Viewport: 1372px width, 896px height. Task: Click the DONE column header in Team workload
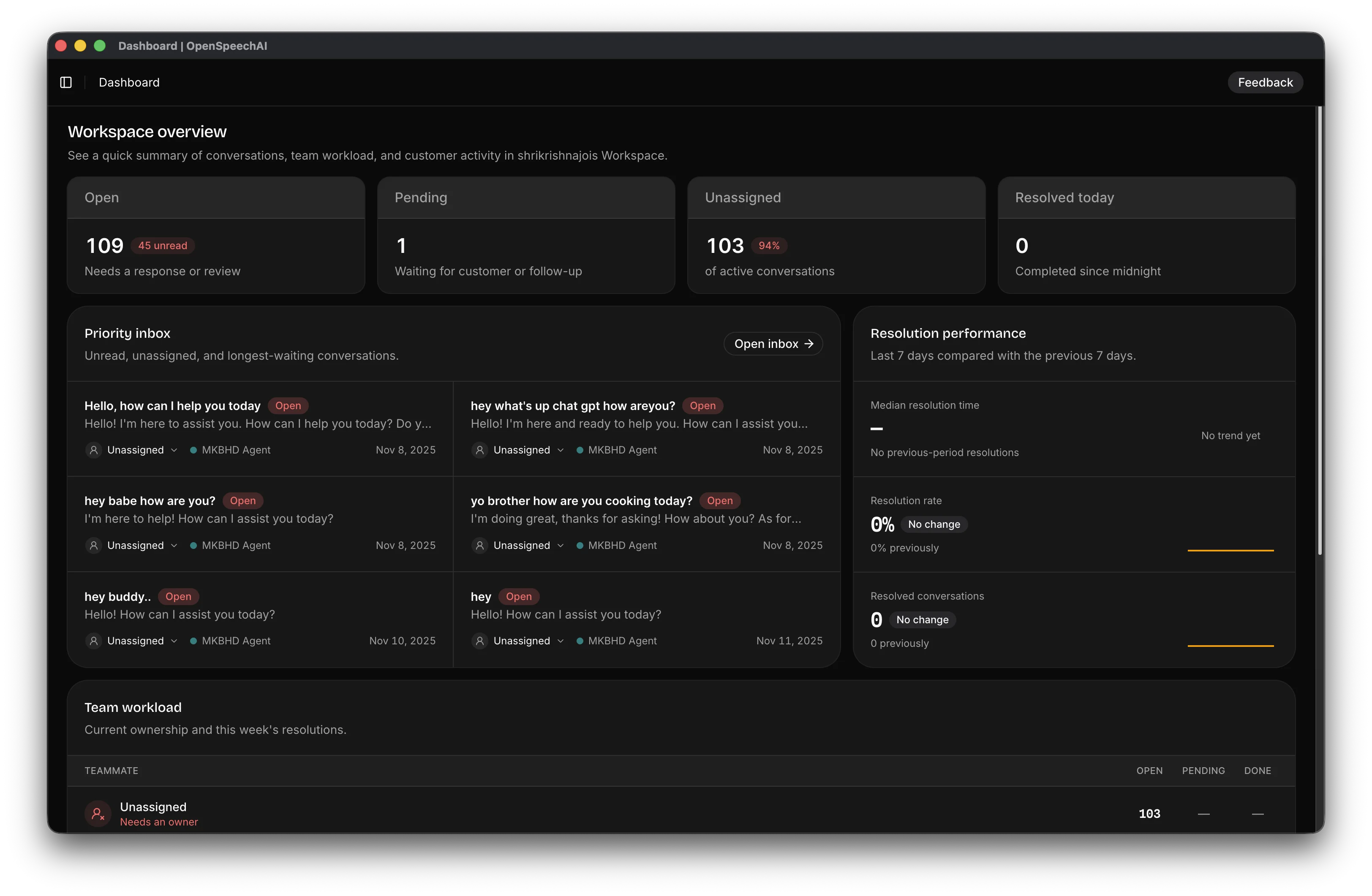pyautogui.click(x=1257, y=771)
